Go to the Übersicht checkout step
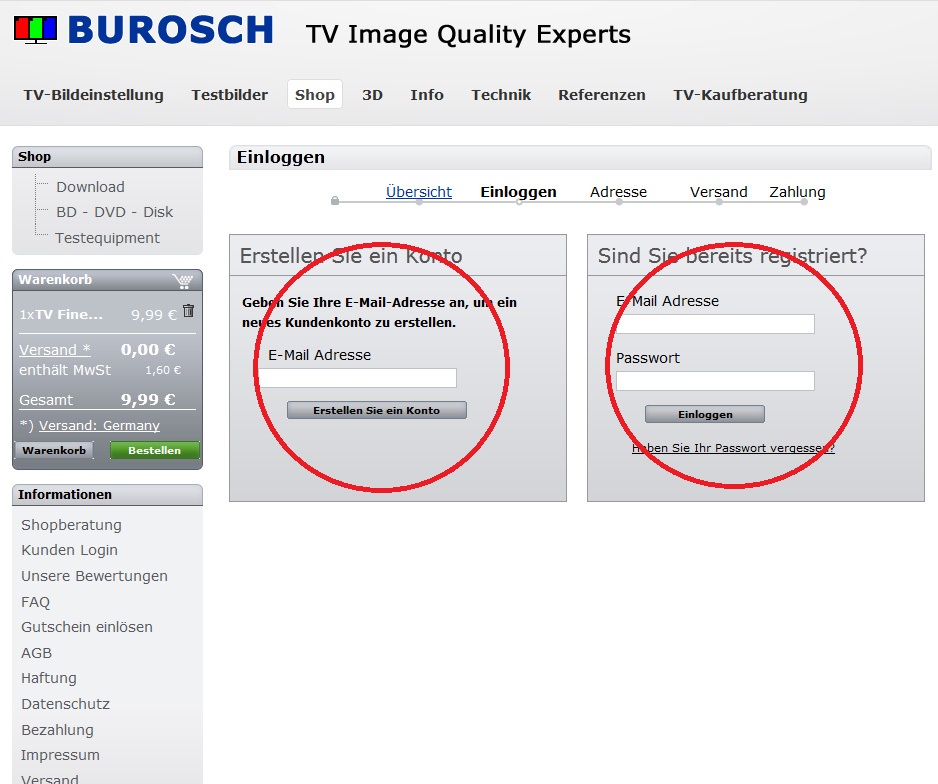 coord(418,192)
